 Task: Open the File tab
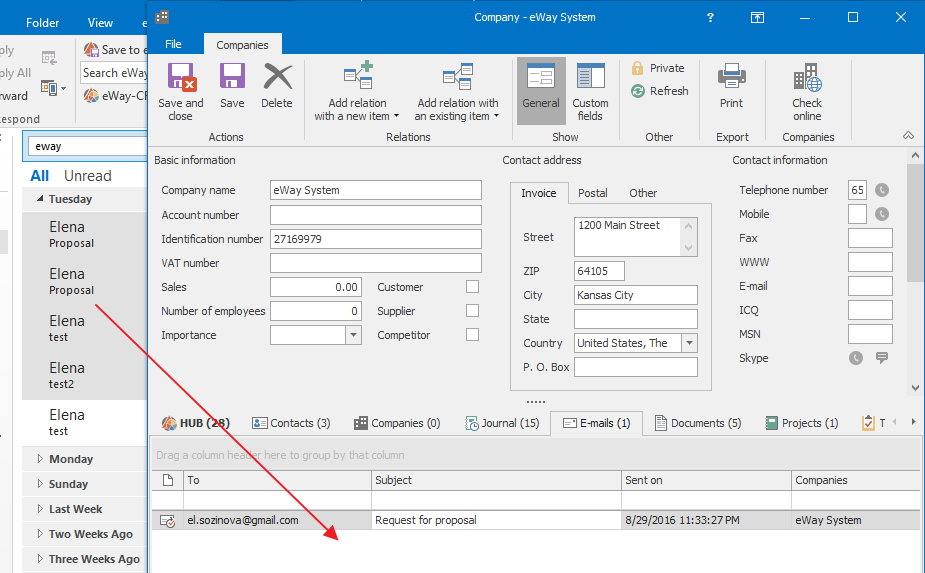pos(173,44)
